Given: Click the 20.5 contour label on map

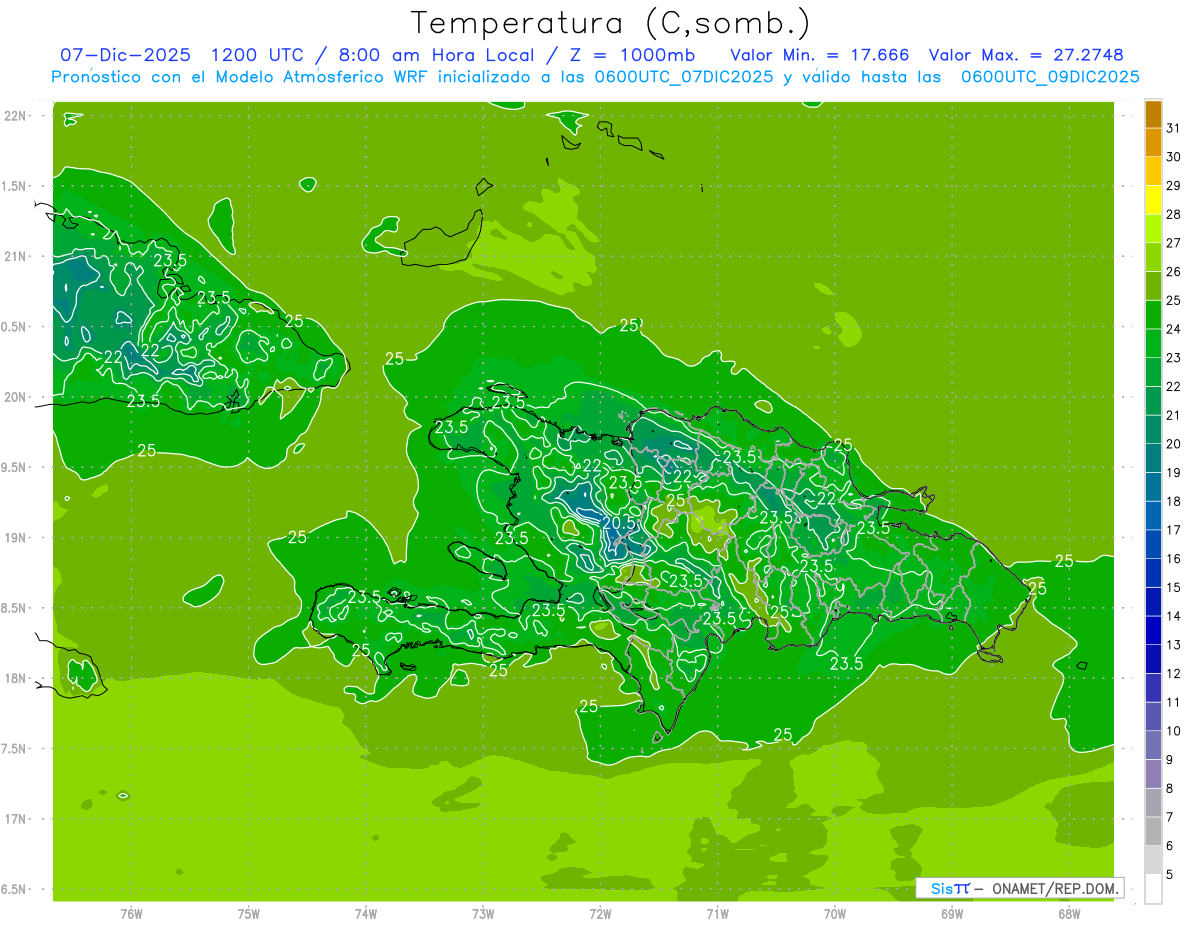Looking at the screenshot, I should coord(619,522).
